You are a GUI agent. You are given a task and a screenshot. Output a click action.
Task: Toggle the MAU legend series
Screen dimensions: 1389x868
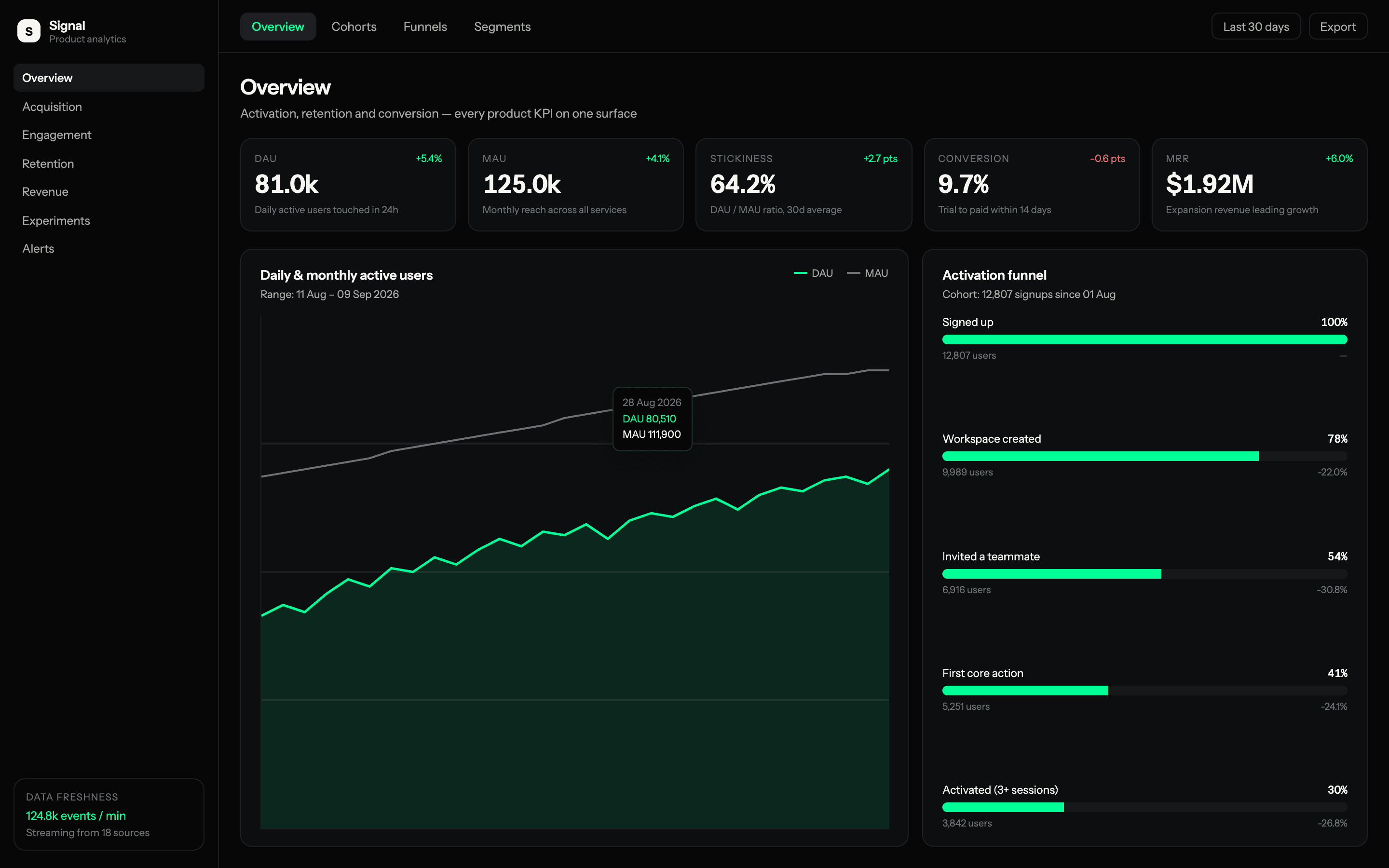(x=867, y=273)
